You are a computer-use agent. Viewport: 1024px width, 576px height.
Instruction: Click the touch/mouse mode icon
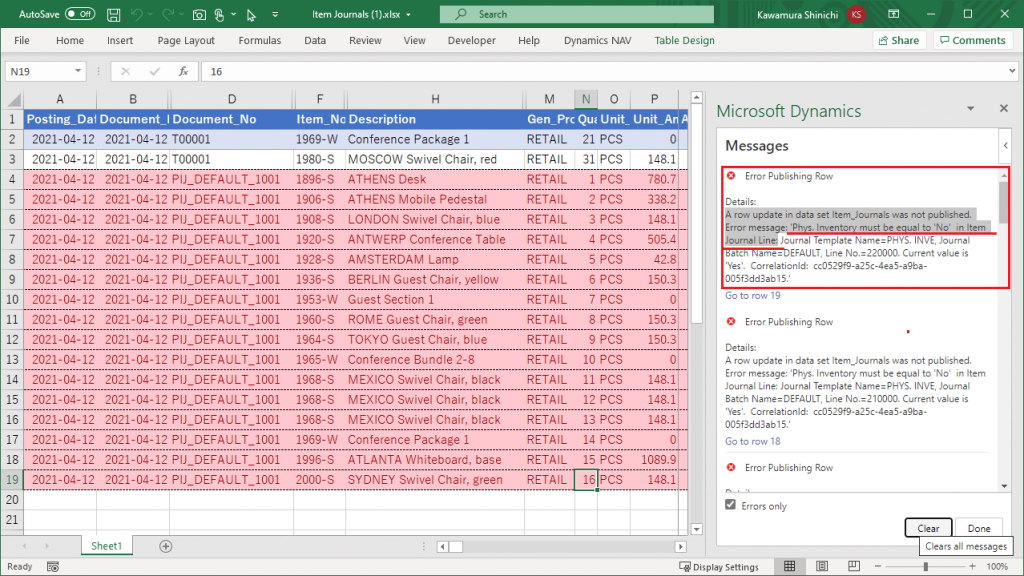click(219, 14)
